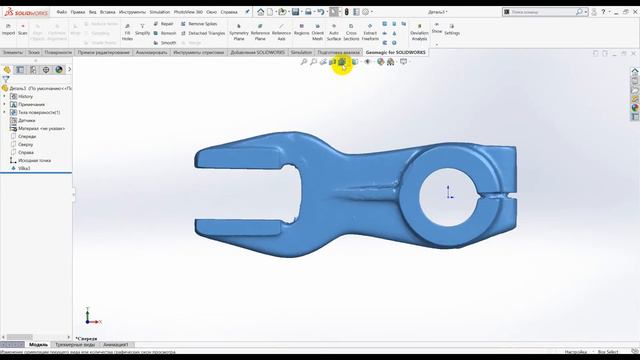Toggle Hide/Show Items eye icon
This screenshot has height=360, width=640.
[x=367, y=62]
